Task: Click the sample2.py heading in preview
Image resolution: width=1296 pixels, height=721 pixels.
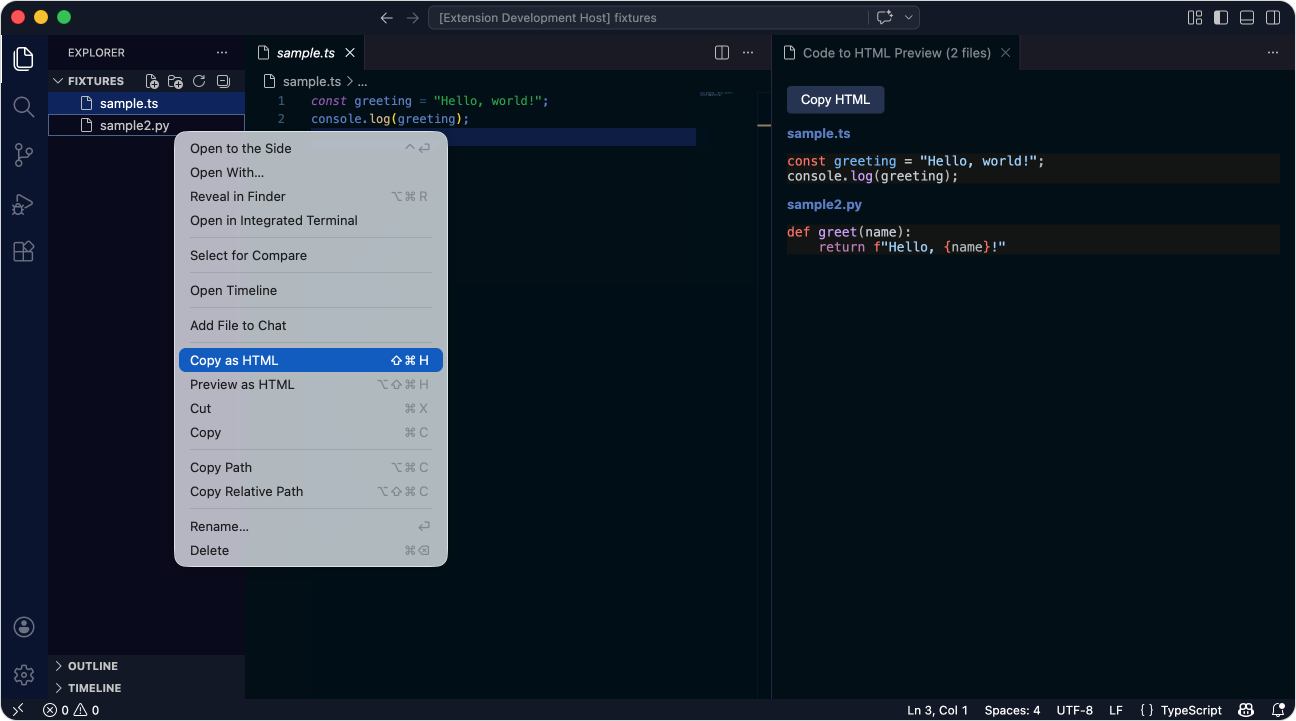Action: (x=824, y=204)
